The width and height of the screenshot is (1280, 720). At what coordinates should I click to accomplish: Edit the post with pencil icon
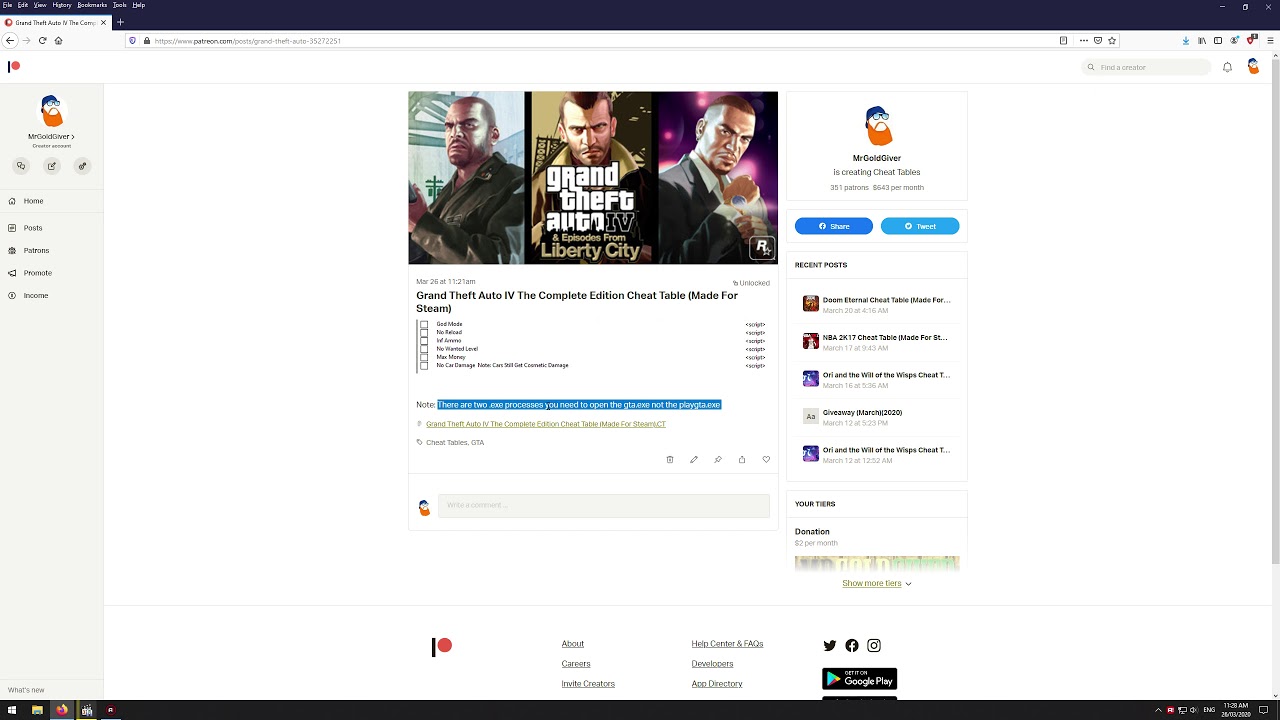694,459
